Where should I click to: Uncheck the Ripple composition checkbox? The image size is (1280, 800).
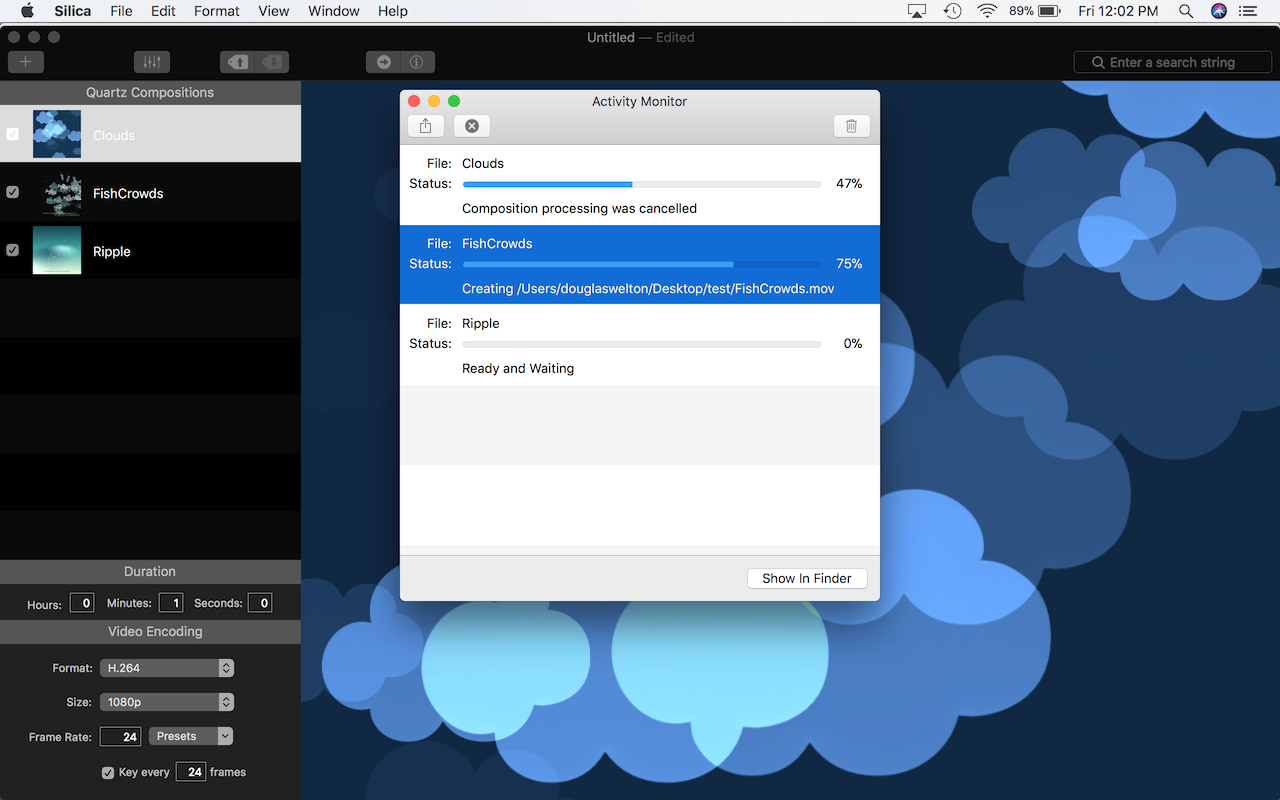pos(13,250)
